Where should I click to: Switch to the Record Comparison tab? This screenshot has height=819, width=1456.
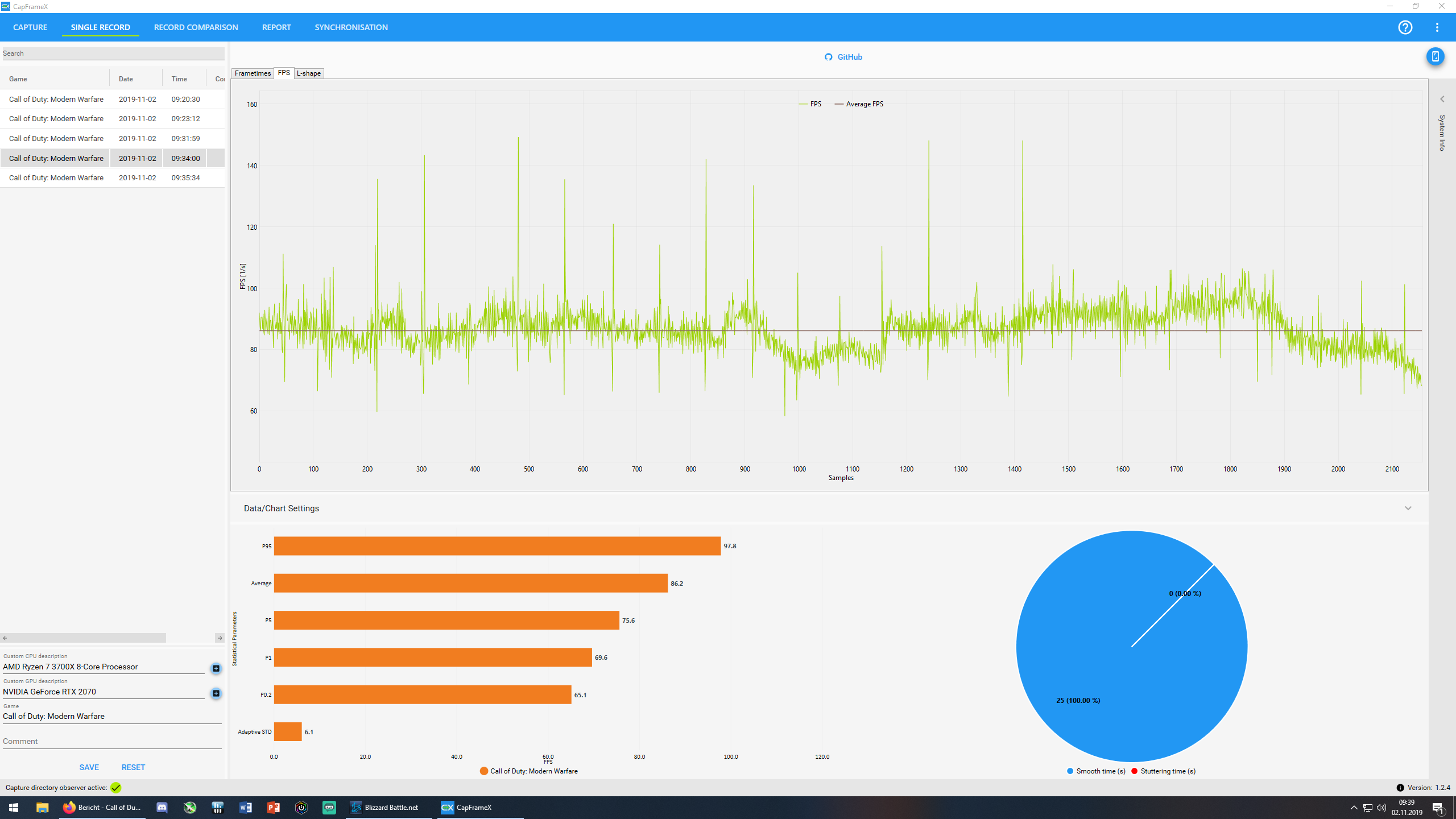196,27
